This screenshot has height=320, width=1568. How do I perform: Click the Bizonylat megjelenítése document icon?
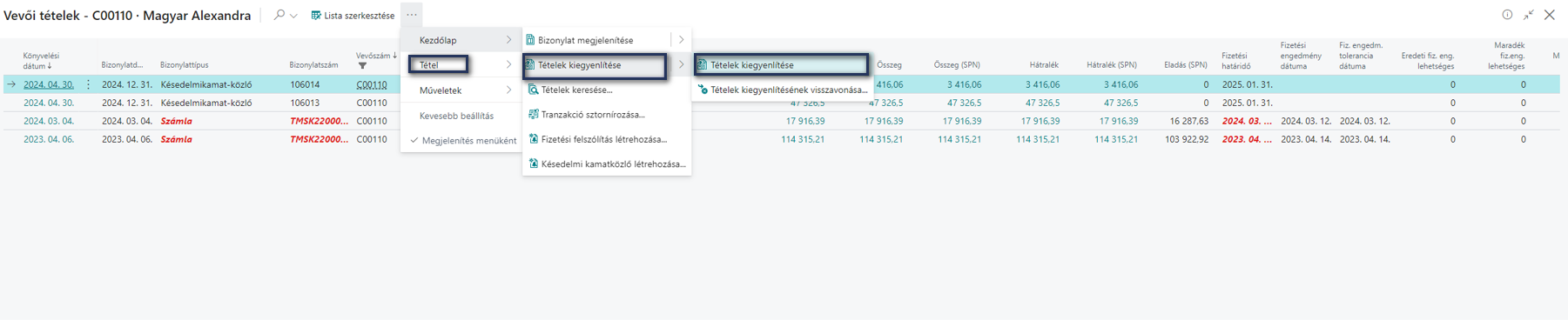tap(530, 40)
